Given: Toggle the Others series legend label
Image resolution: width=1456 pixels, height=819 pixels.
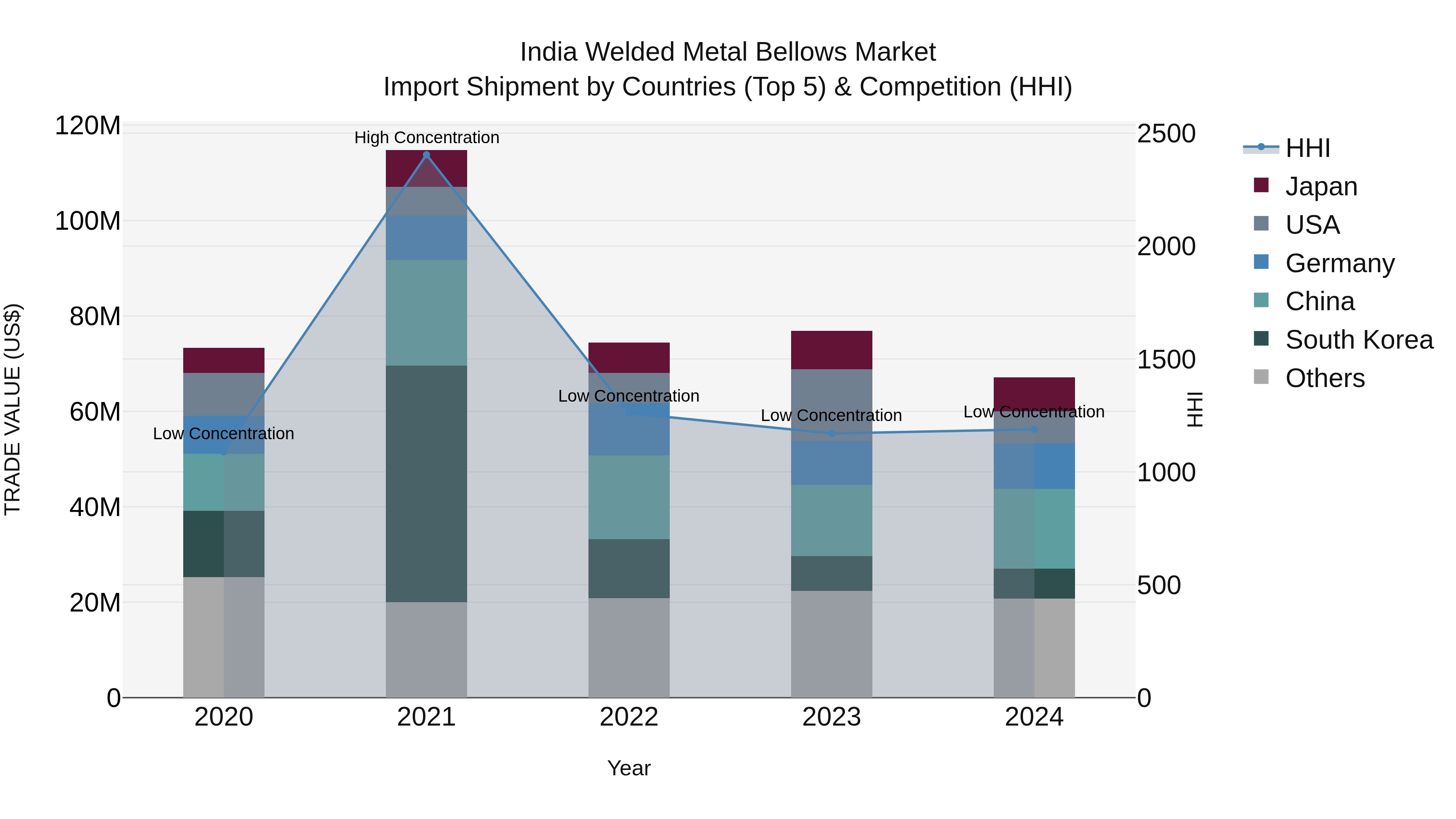Looking at the screenshot, I should [x=1325, y=378].
